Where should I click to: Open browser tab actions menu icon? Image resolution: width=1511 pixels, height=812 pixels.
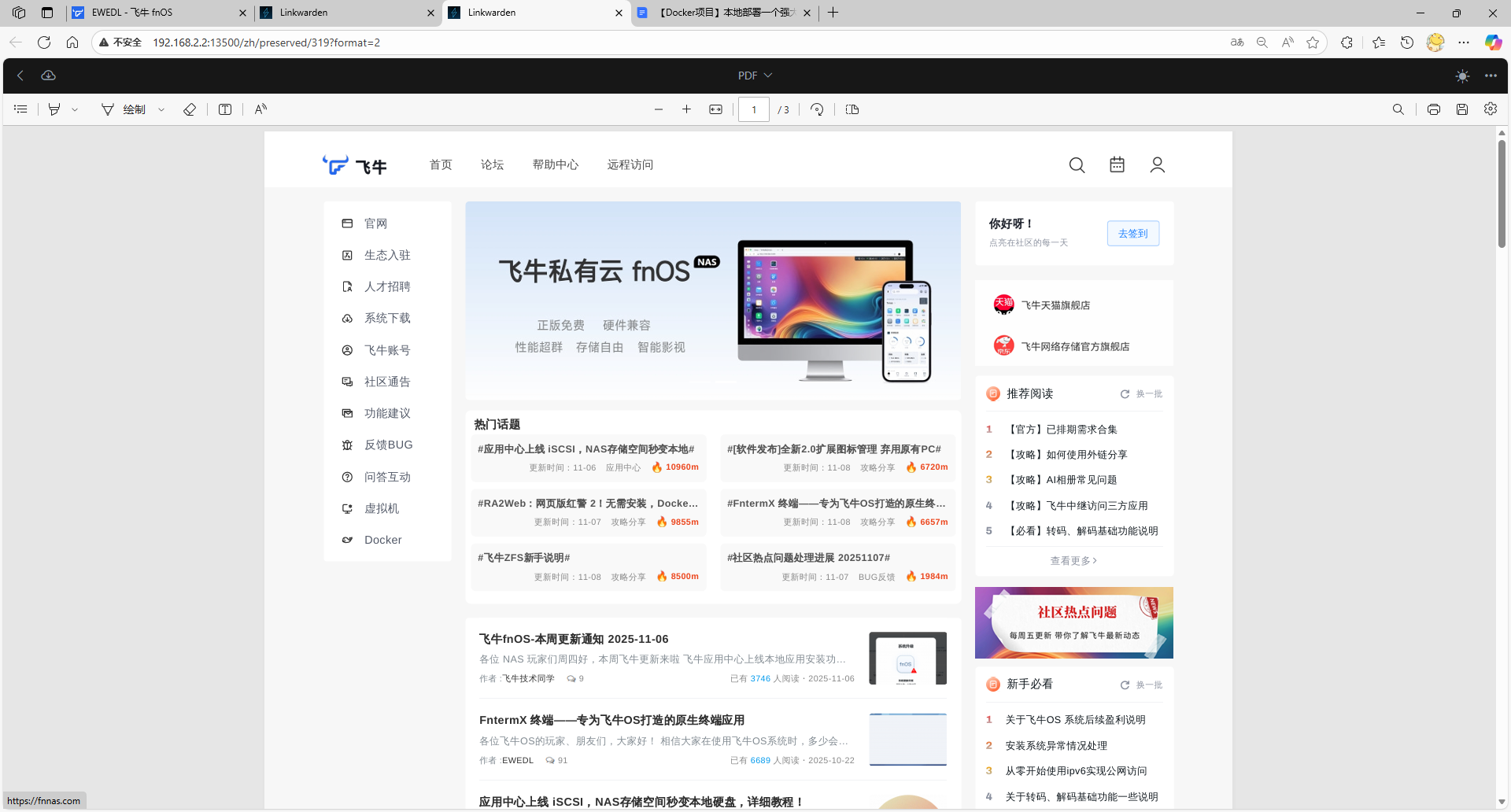coord(47,13)
